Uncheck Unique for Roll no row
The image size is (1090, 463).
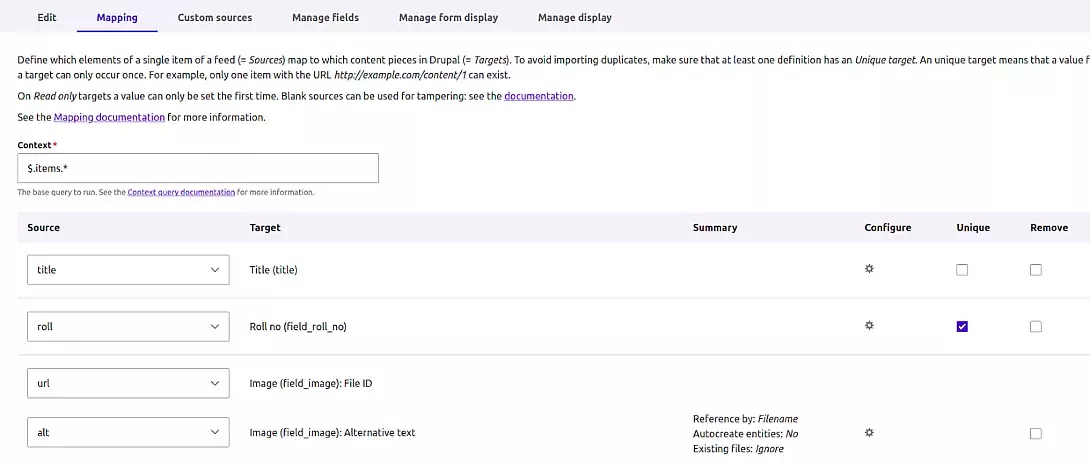click(962, 326)
